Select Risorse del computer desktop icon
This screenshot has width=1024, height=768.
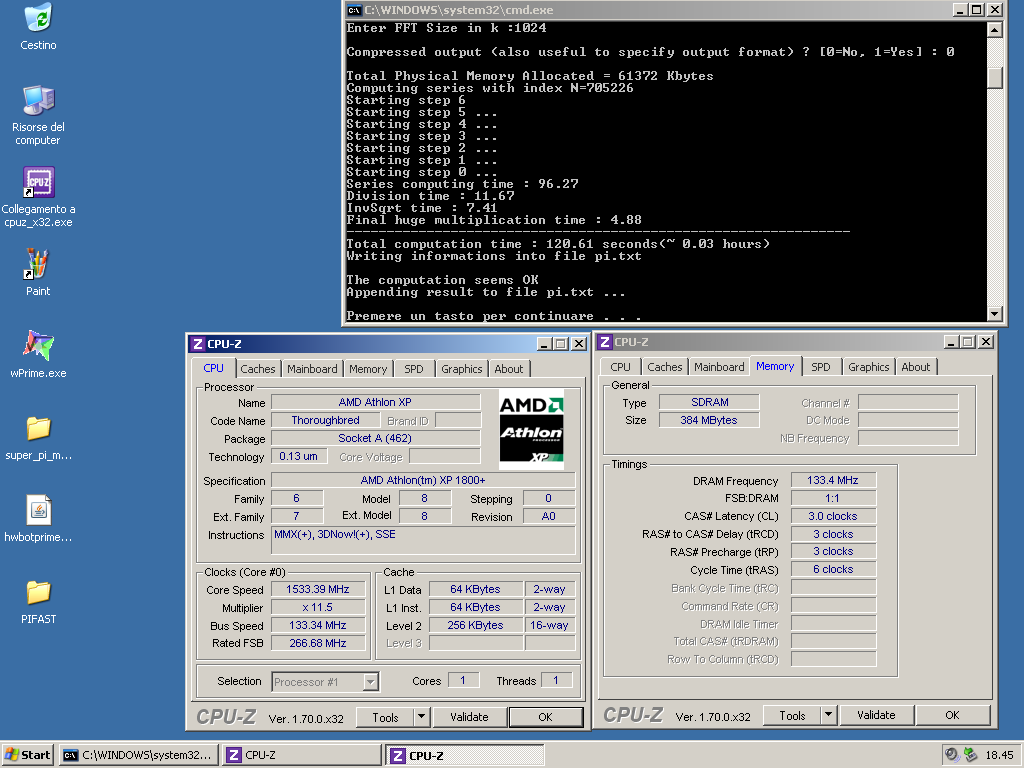pos(39,100)
